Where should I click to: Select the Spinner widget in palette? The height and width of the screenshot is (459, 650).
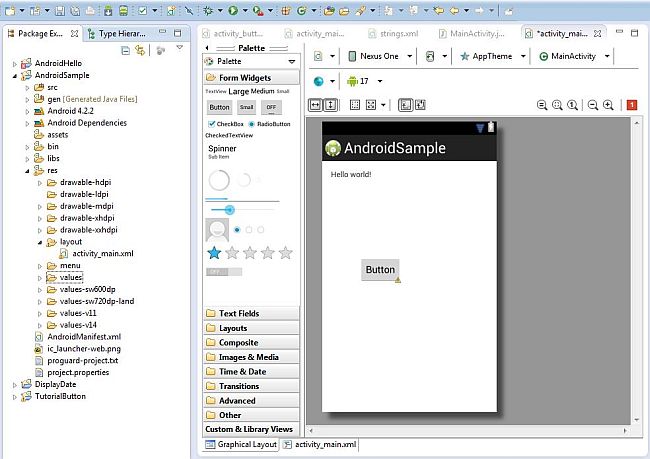tap(222, 151)
